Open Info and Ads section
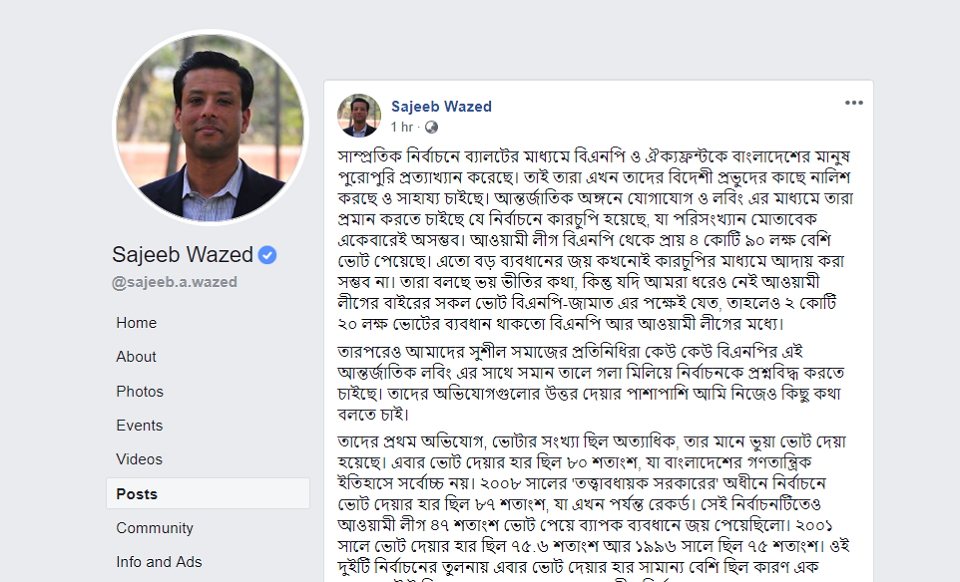This screenshot has width=960, height=582. tap(159, 562)
